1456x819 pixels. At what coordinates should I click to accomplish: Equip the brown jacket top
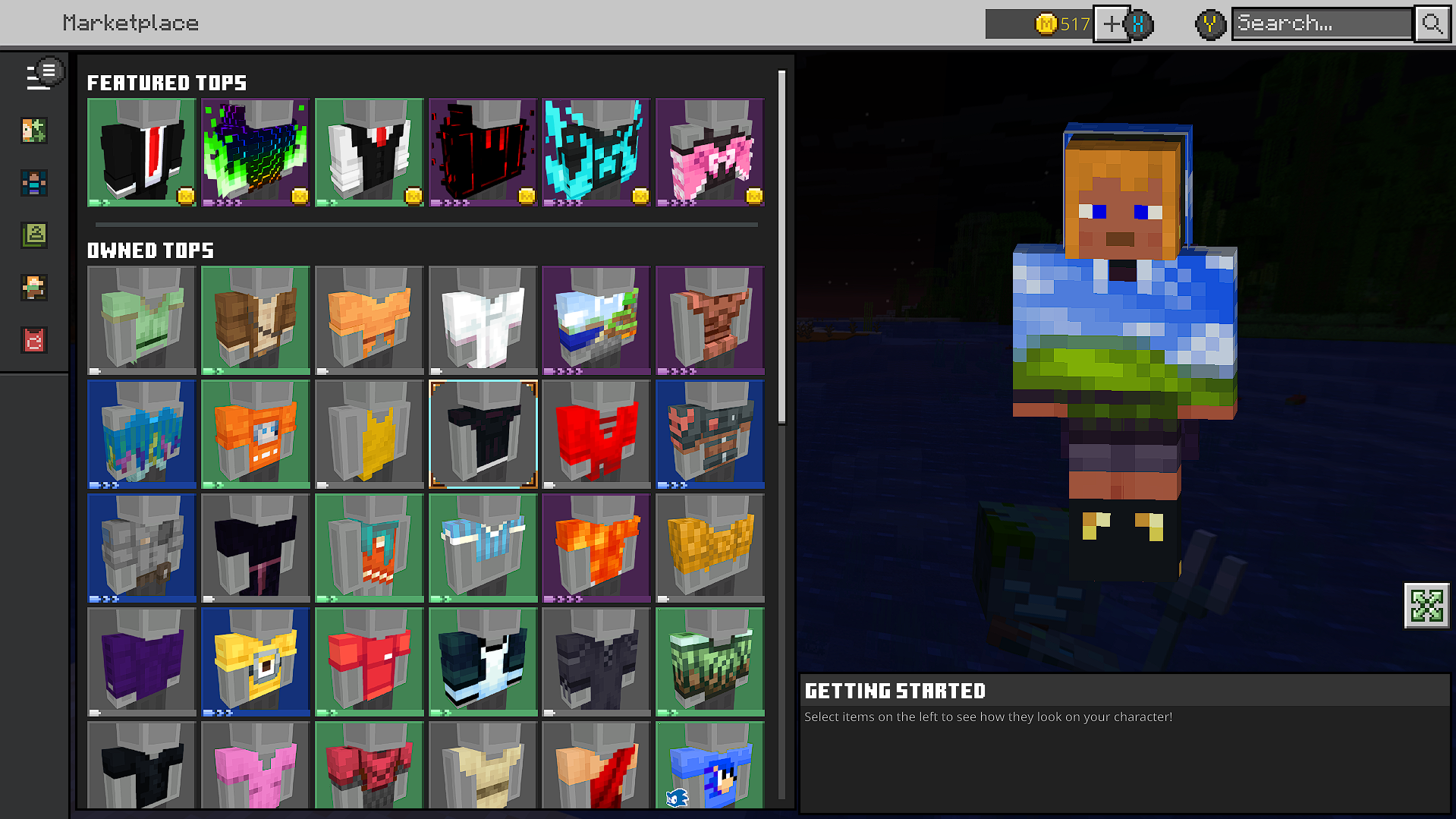(x=256, y=320)
